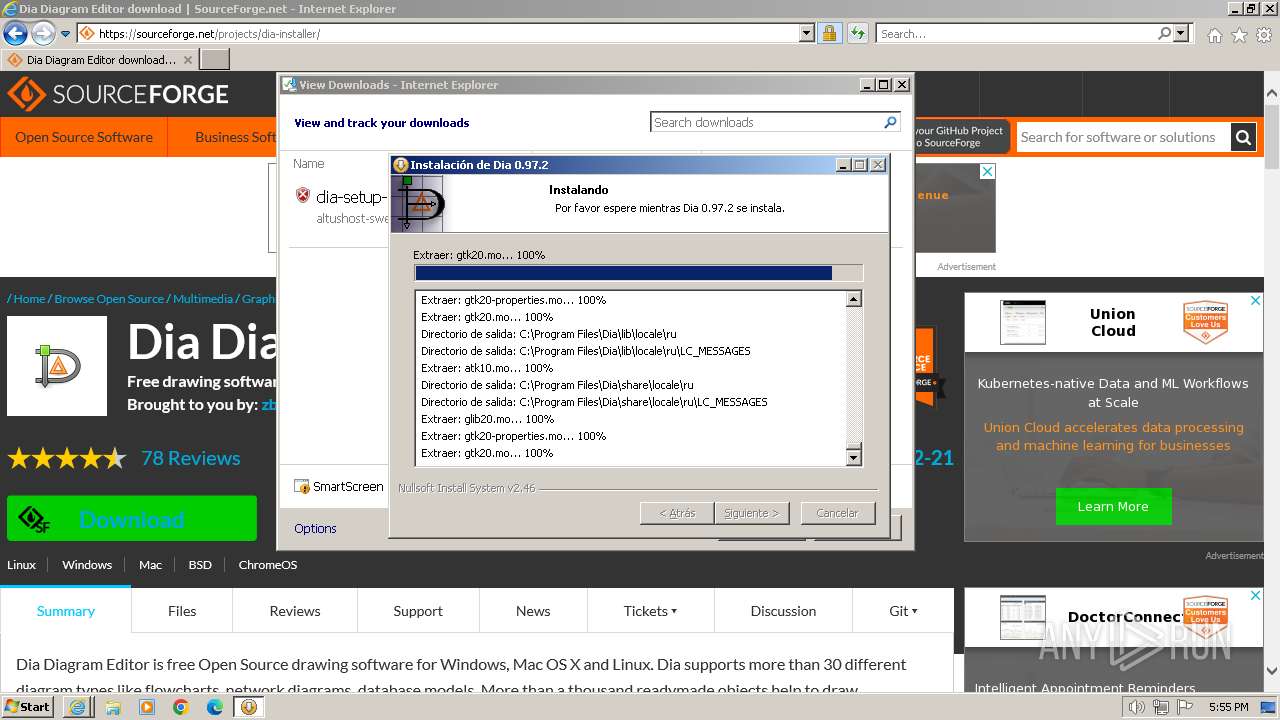
Task: Click the URL address field
Action: pos(447,33)
